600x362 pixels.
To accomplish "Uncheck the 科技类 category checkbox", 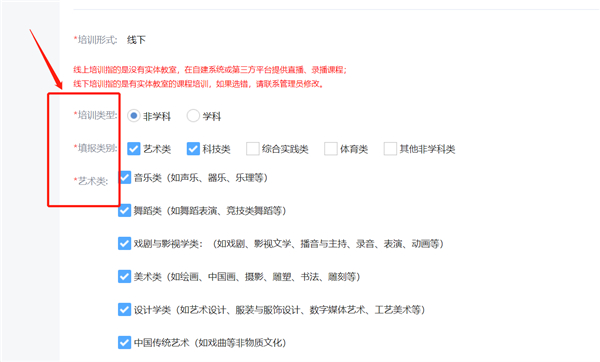I will [193, 149].
